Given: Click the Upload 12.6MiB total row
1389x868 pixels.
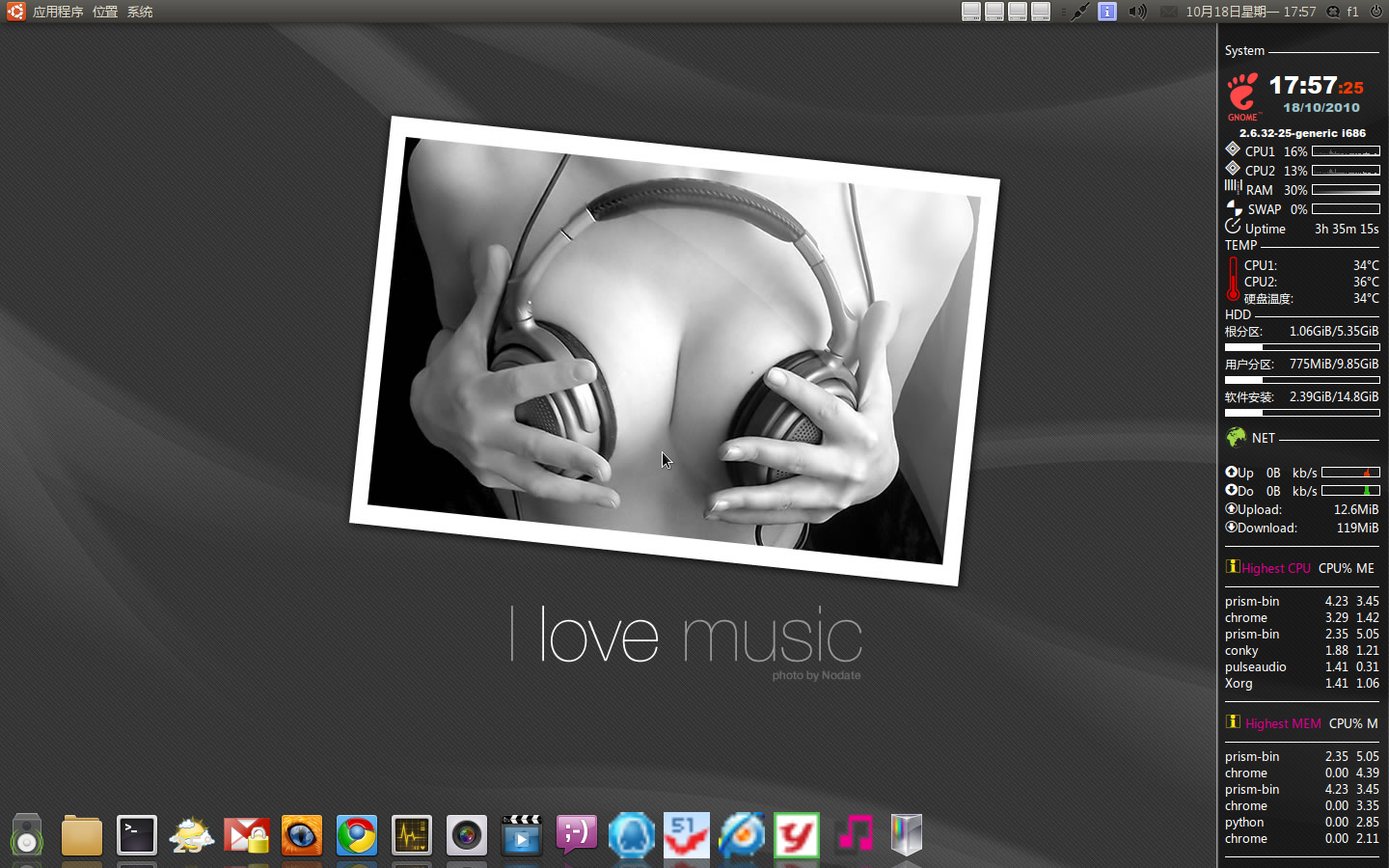Looking at the screenshot, I should click(x=1302, y=509).
